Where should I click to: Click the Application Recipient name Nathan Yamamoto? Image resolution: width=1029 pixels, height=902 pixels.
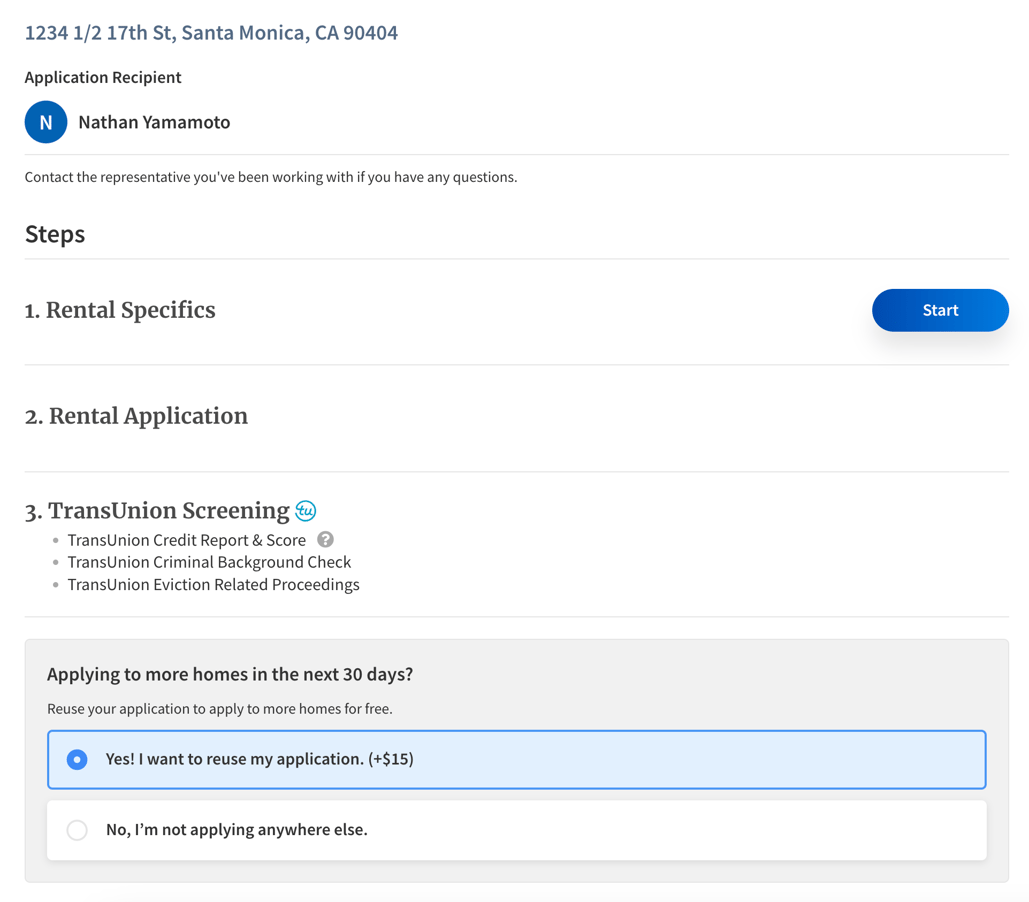(x=154, y=121)
